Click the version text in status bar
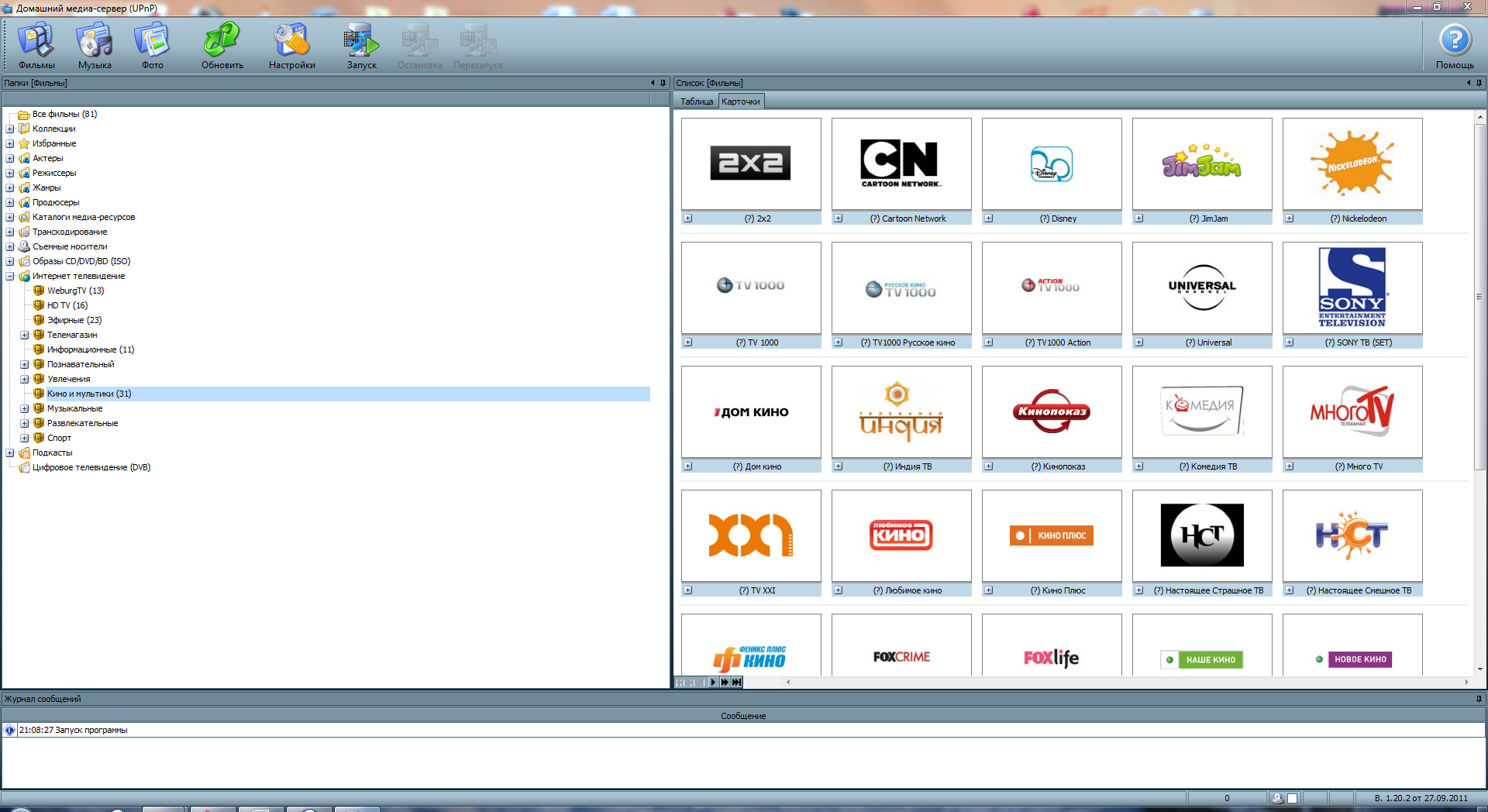 tap(1421, 798)
